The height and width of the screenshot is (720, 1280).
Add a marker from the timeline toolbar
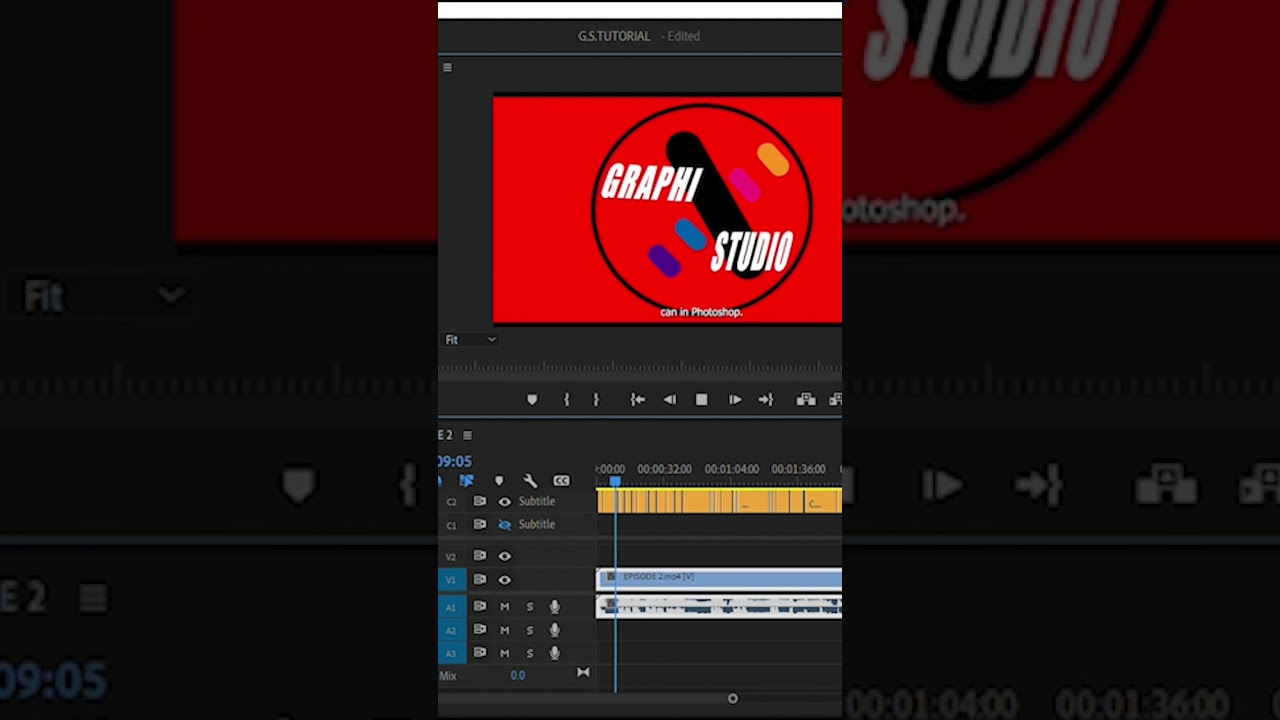499,481
